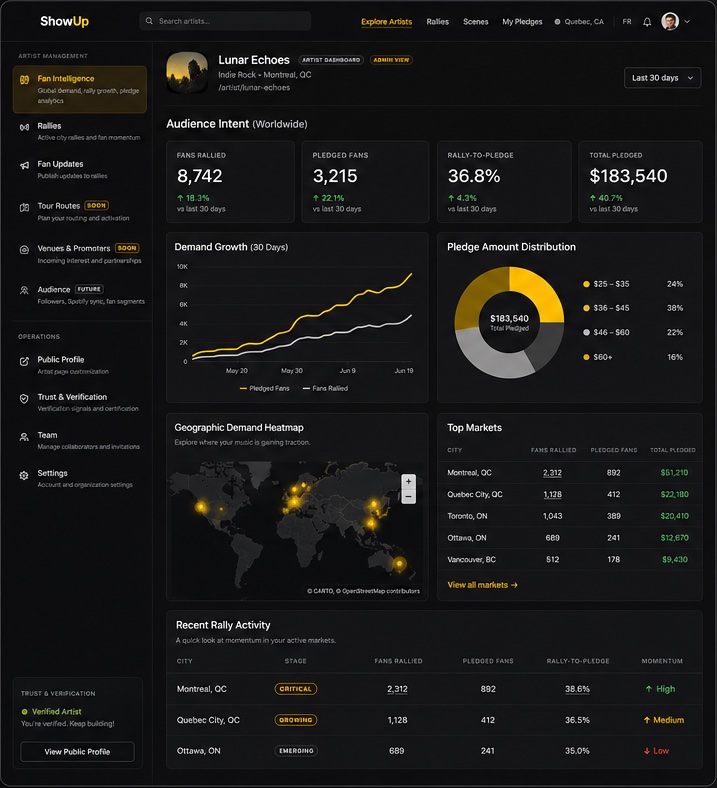Click the Rally-to-Pledge 36.8% card value
717x788 pixels.
pos(474,176)
